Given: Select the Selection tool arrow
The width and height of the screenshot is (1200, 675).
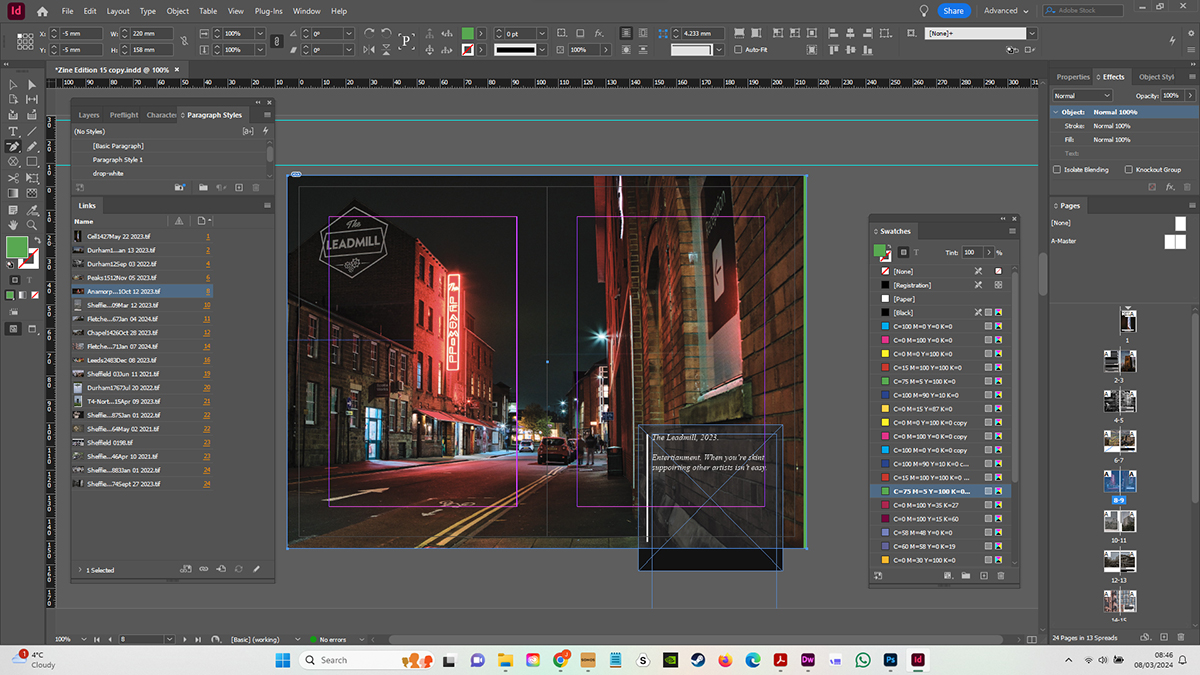Looking at the screenshot, I should 13,85.
